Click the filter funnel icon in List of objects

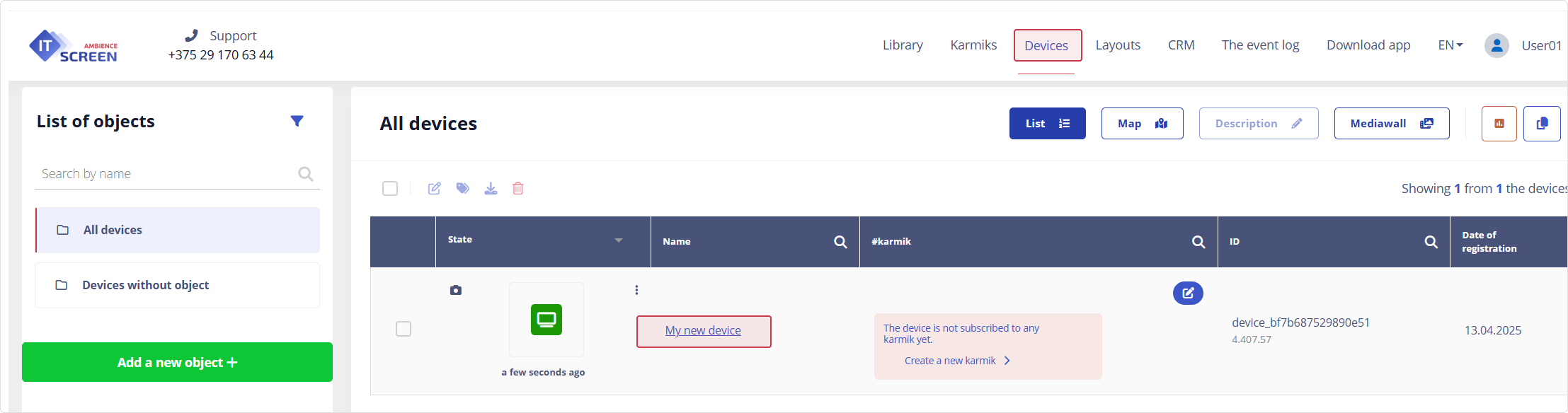pos(297,121)
